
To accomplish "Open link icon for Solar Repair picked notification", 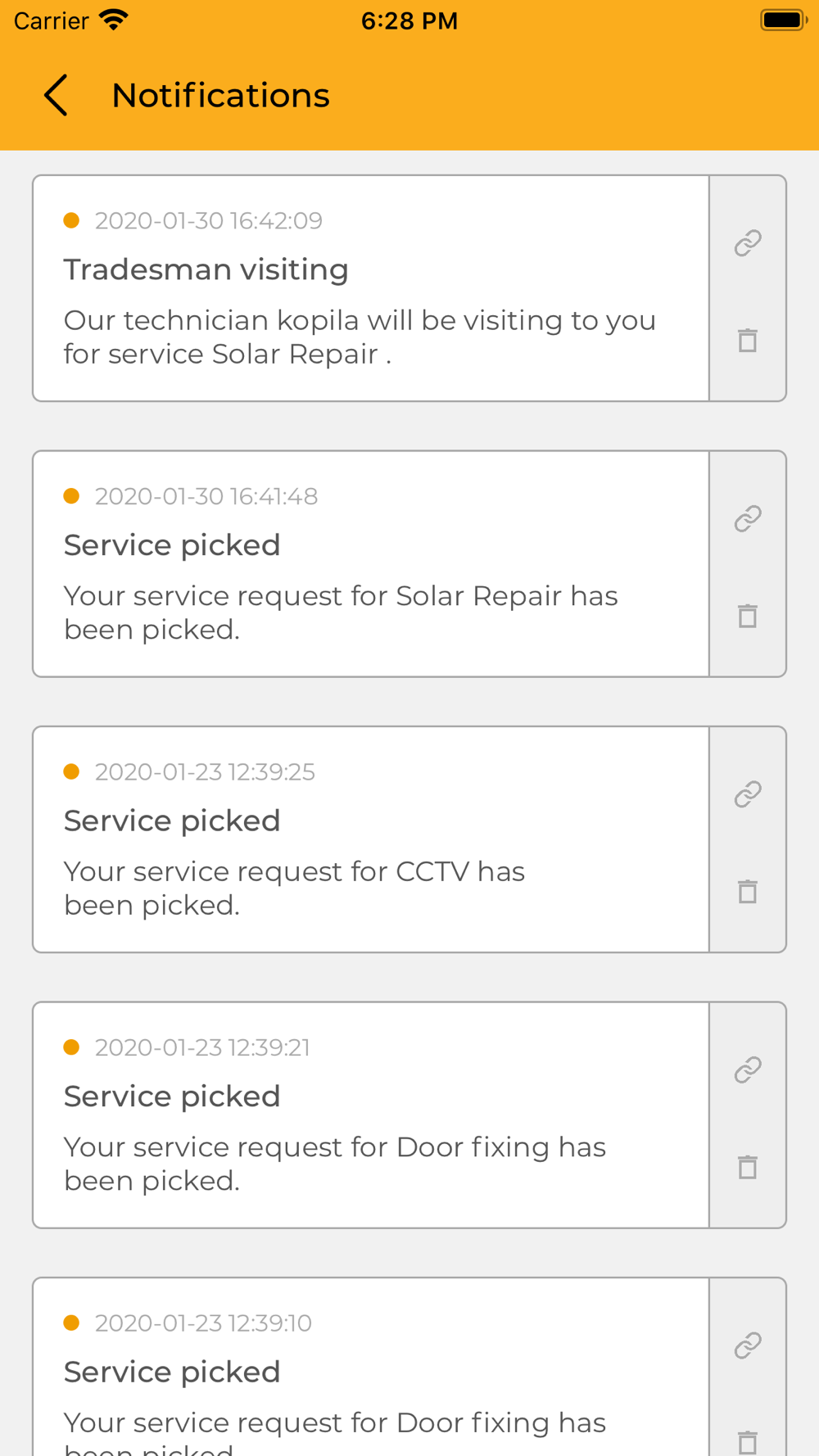I will [x=748, y=518].
